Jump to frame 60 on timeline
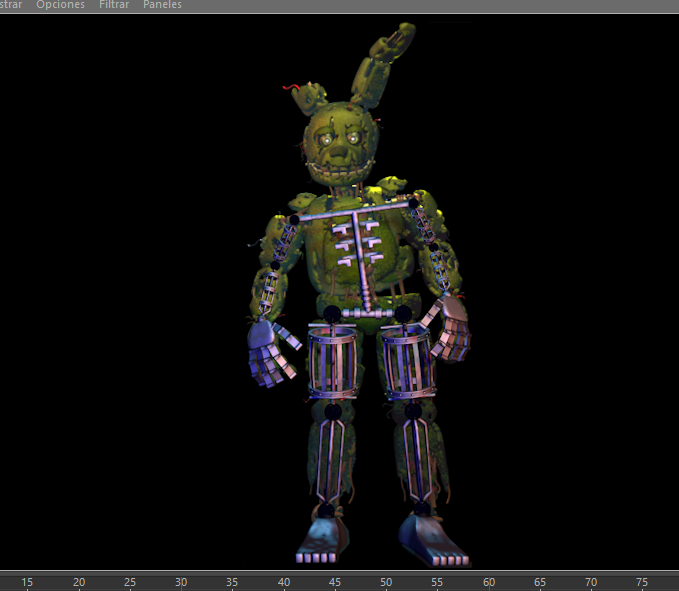 click(x=489, y=582)
